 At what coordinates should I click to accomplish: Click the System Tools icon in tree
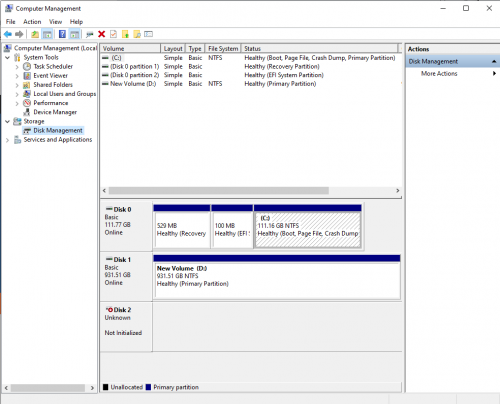pyautogui.click(x=17, y=57)
